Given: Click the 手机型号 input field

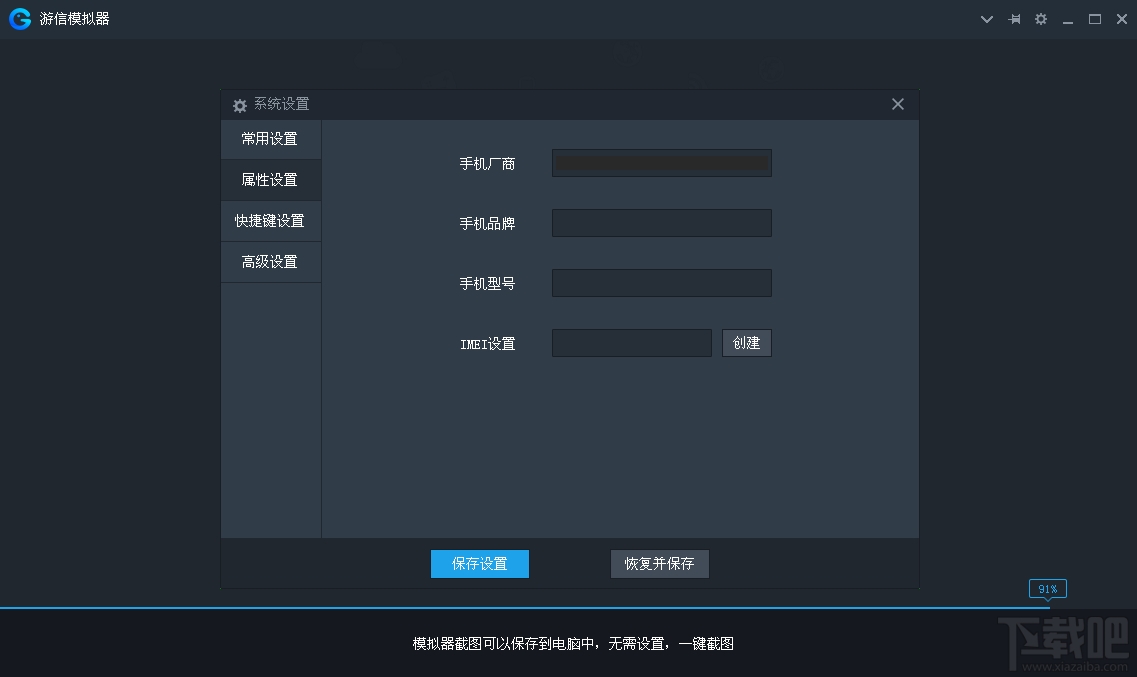Looking at the screenshot, I should pyautogui.click(x=661, y=282).
